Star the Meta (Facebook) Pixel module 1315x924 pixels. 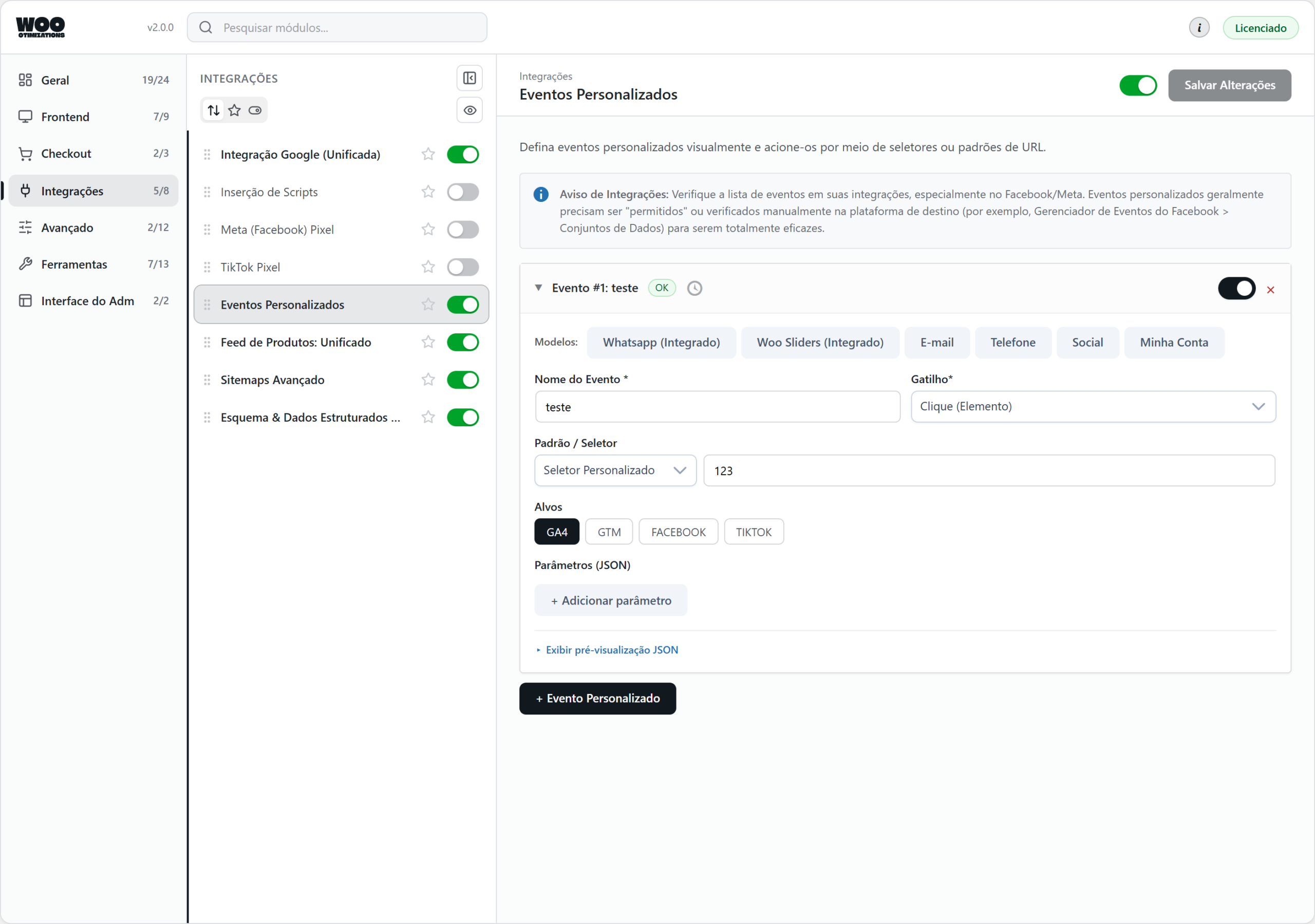[428, 230]
